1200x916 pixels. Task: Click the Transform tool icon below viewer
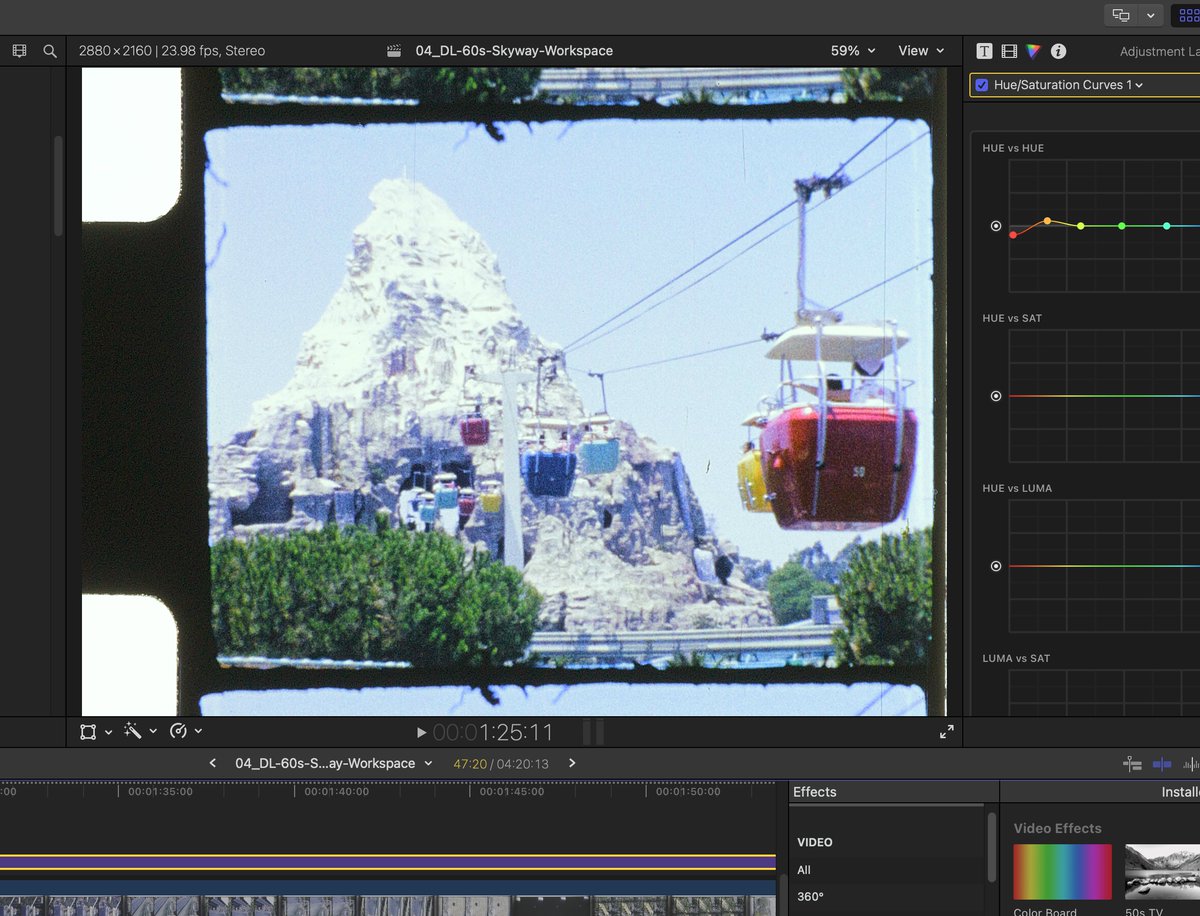click(x=89, y=732)
